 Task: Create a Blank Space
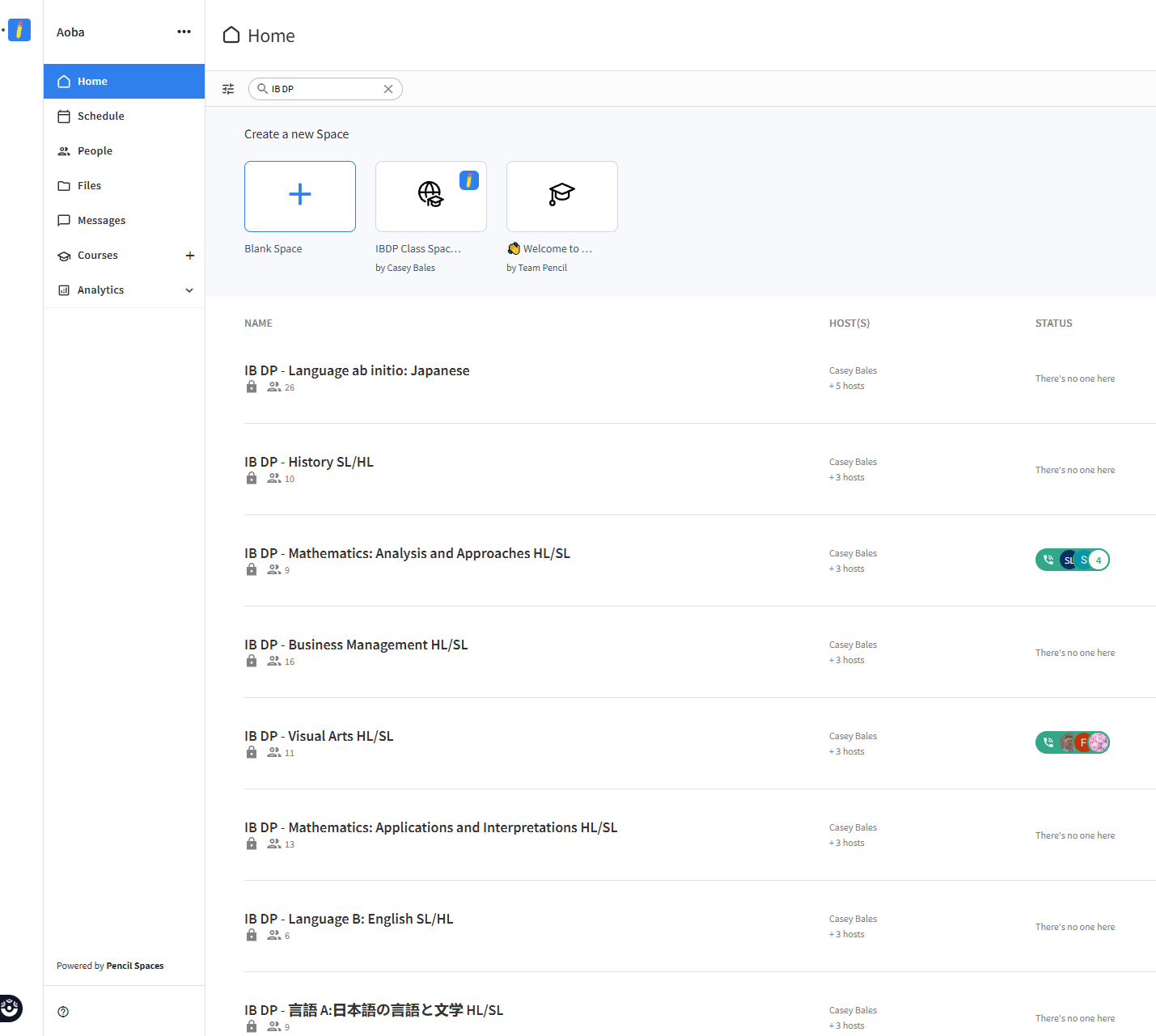[x=300, y=197]
